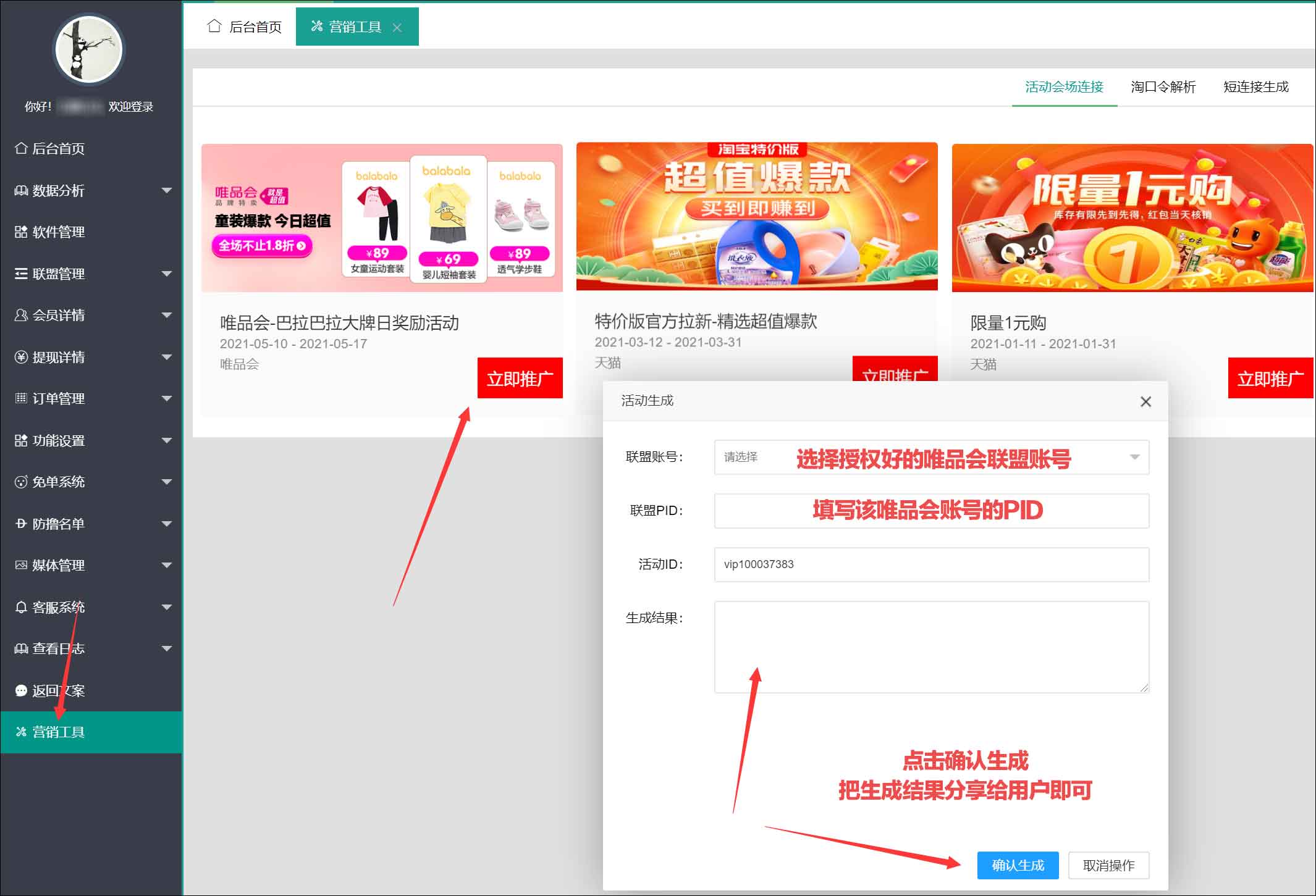Click the 营销工具 tools icon in sidebar
1316x896 pixels.
(x=21, y=732)
